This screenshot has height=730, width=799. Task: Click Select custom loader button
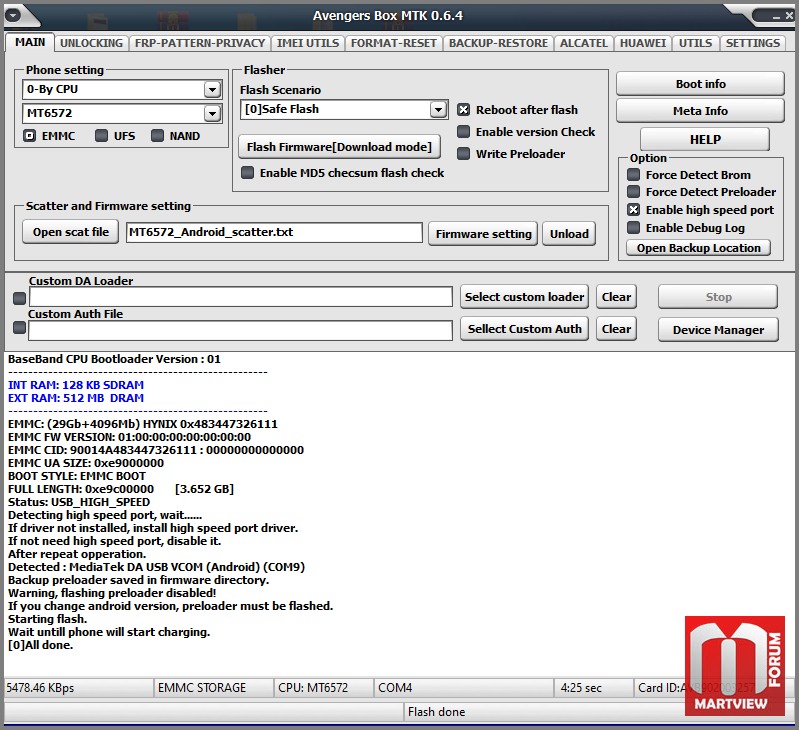tap(524, 297)
